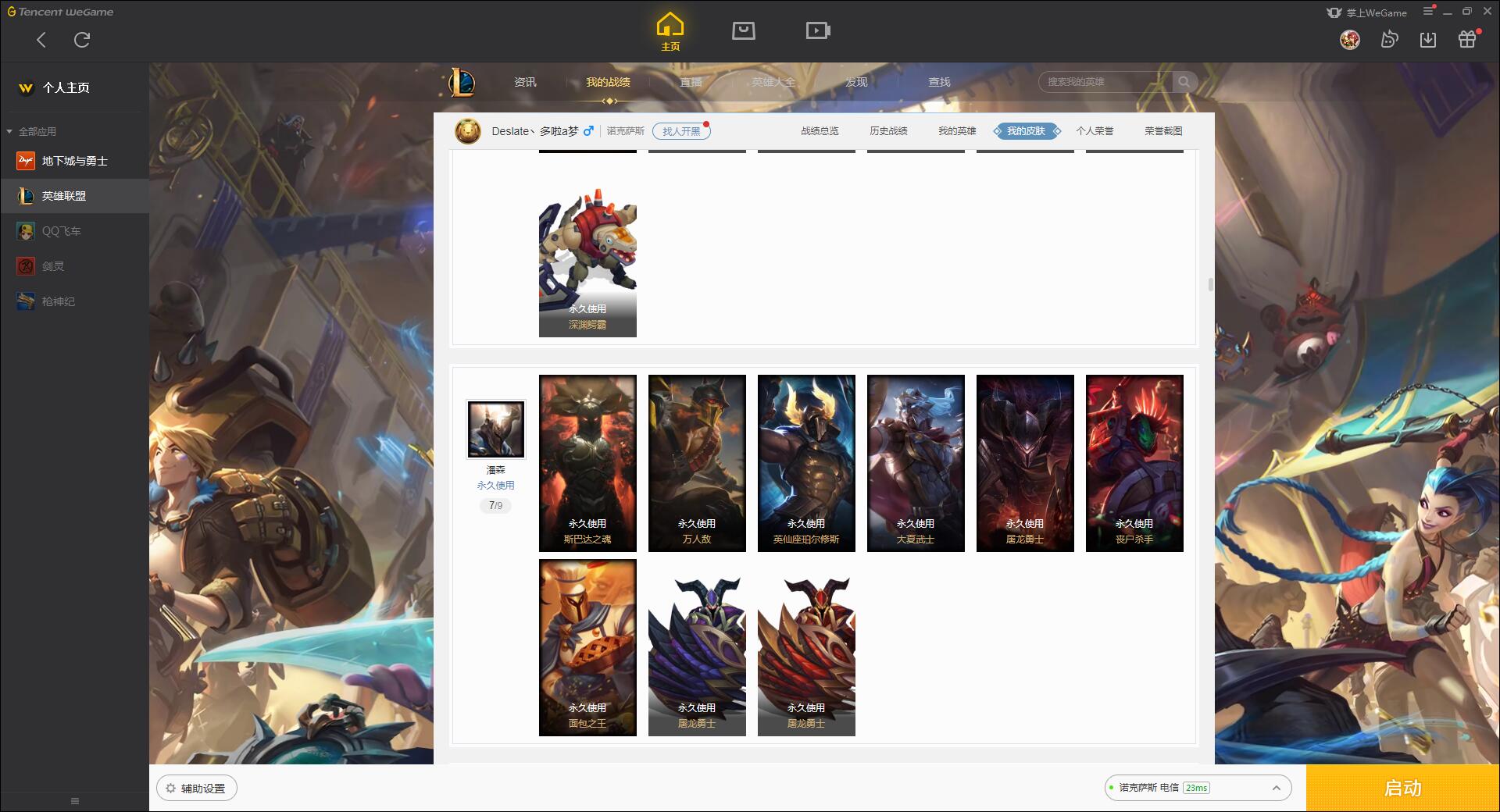Select 英雄联盟 in the sidebar
Image resolution: width=1500 pixels, height=812 pixels.
click(x=74, y=196)
